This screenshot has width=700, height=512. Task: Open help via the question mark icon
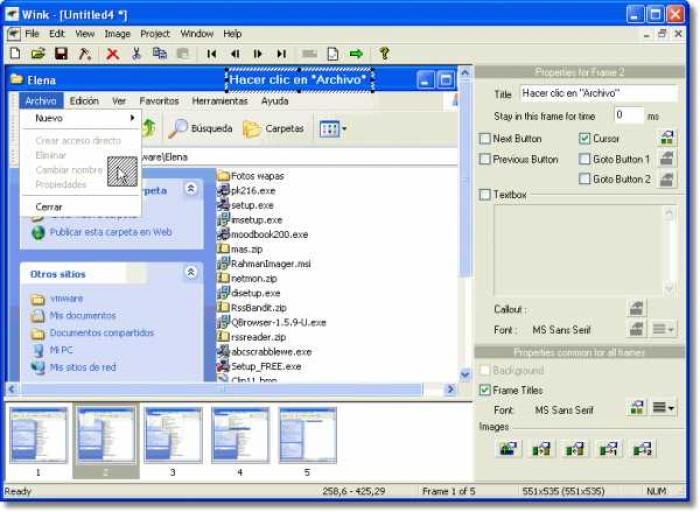click(383, 54)
